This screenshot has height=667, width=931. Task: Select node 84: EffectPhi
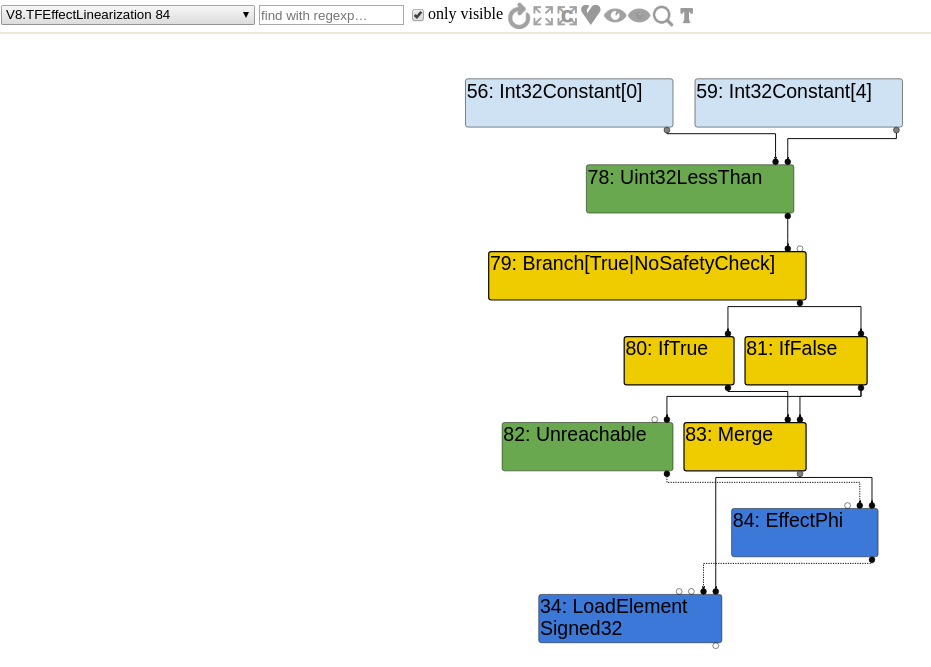coord(805,533)
